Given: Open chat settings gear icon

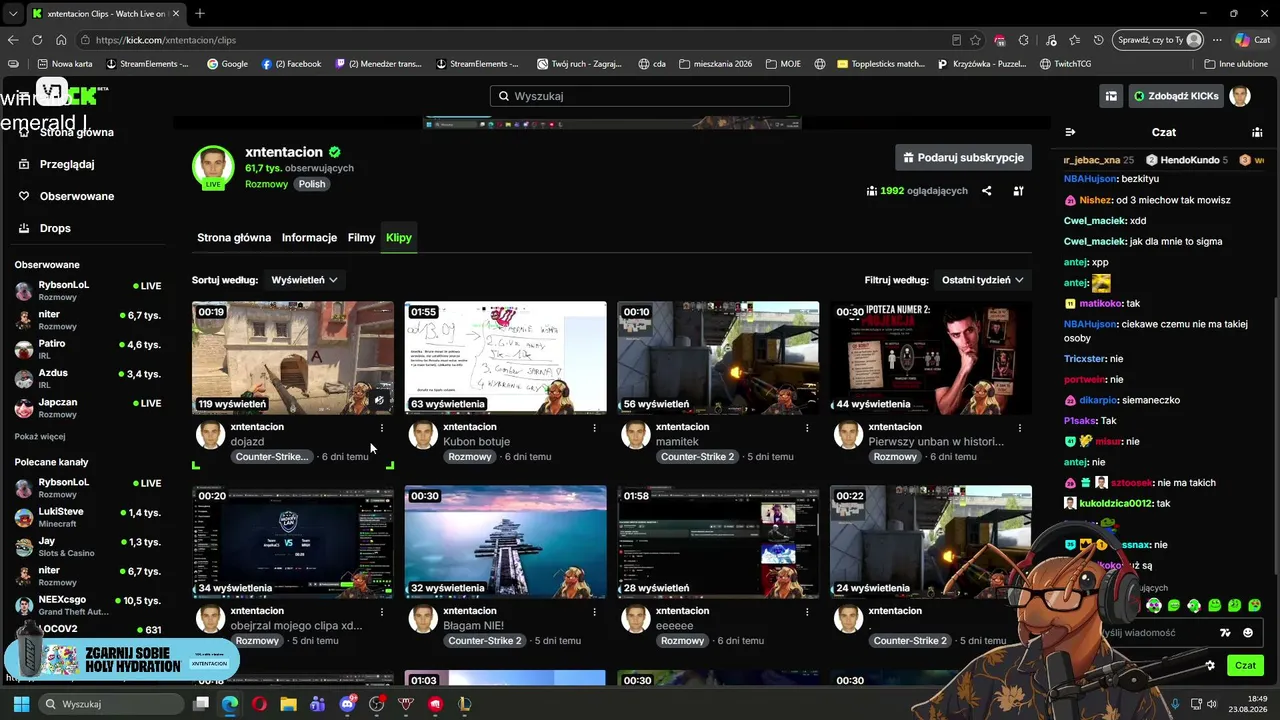Looking at the screenshot, I should 1210,665.
